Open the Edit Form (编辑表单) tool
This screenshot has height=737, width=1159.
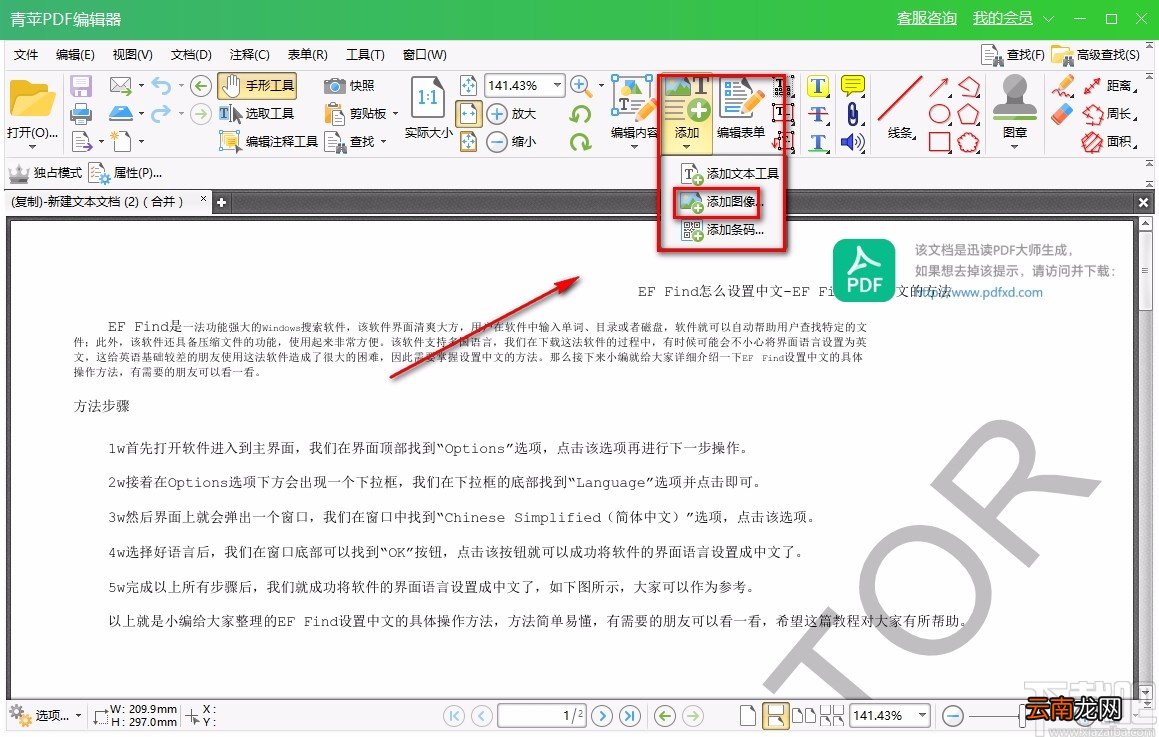pyautogui.click(x=741, y=108)
